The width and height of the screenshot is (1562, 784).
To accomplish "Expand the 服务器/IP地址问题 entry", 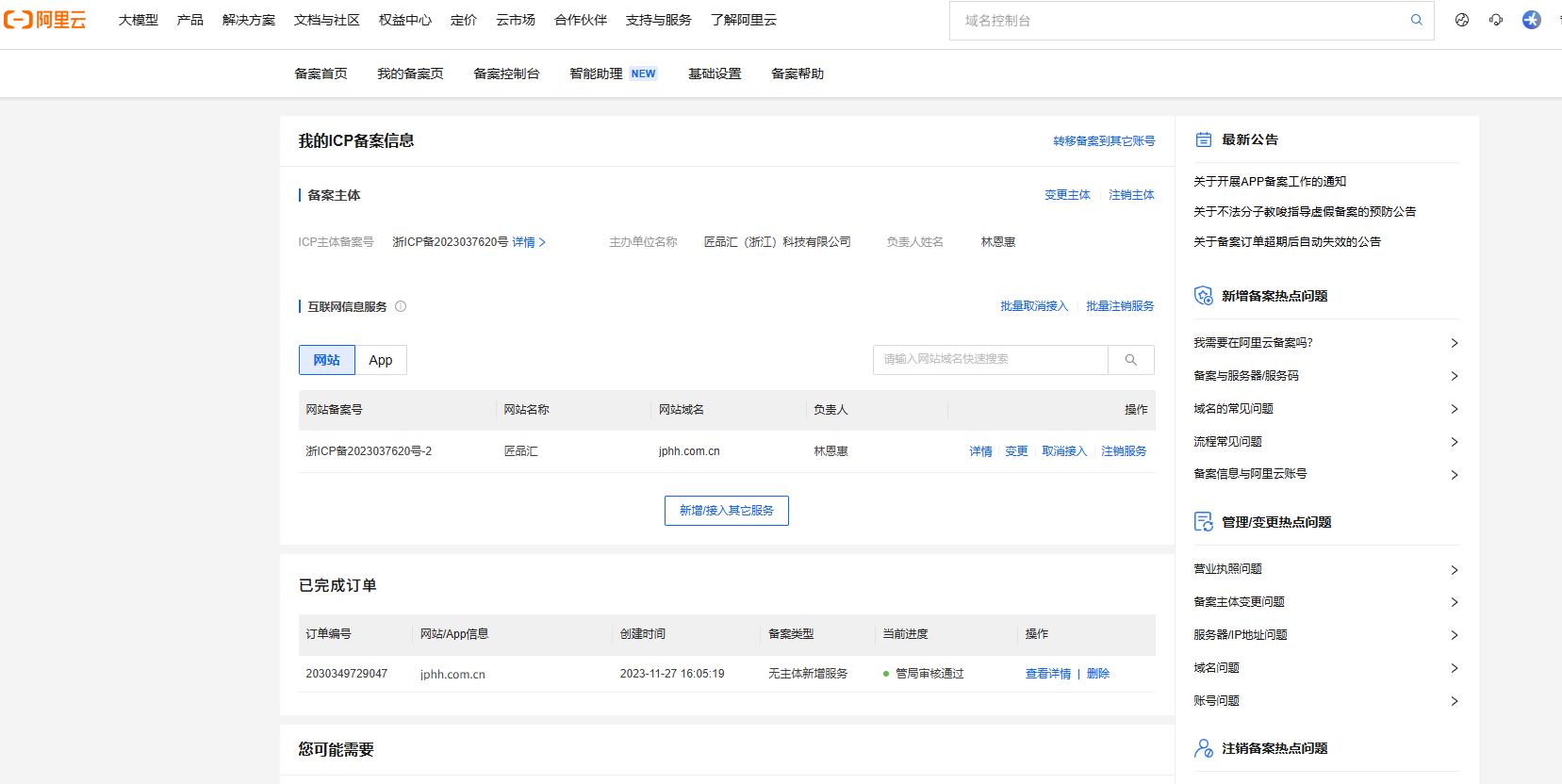I will click(1326, 635).
